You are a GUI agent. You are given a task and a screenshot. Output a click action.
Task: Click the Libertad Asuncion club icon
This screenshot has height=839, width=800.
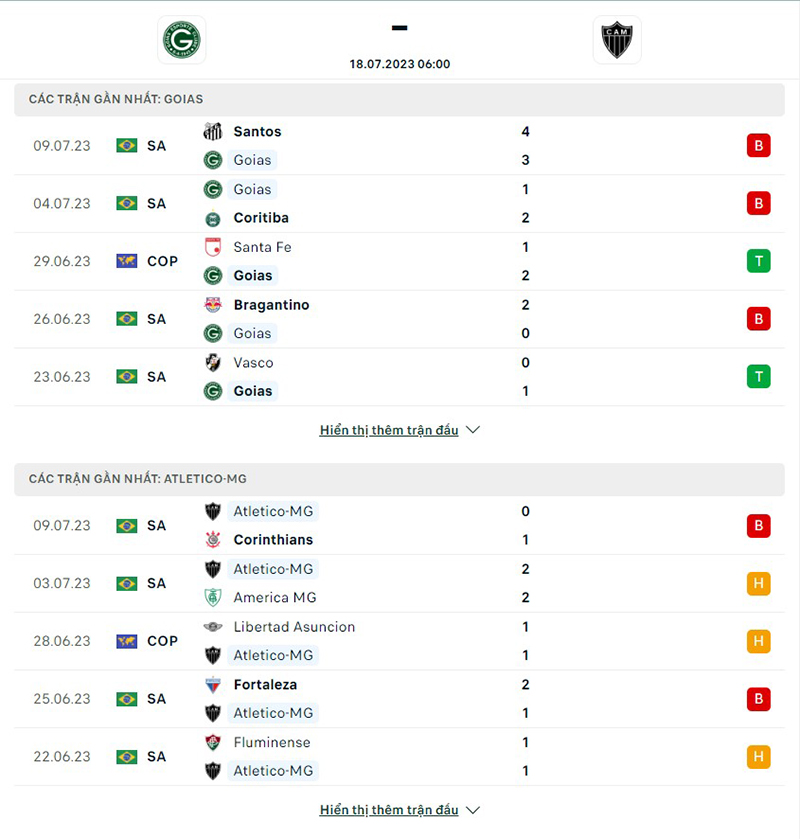point(212,627)
